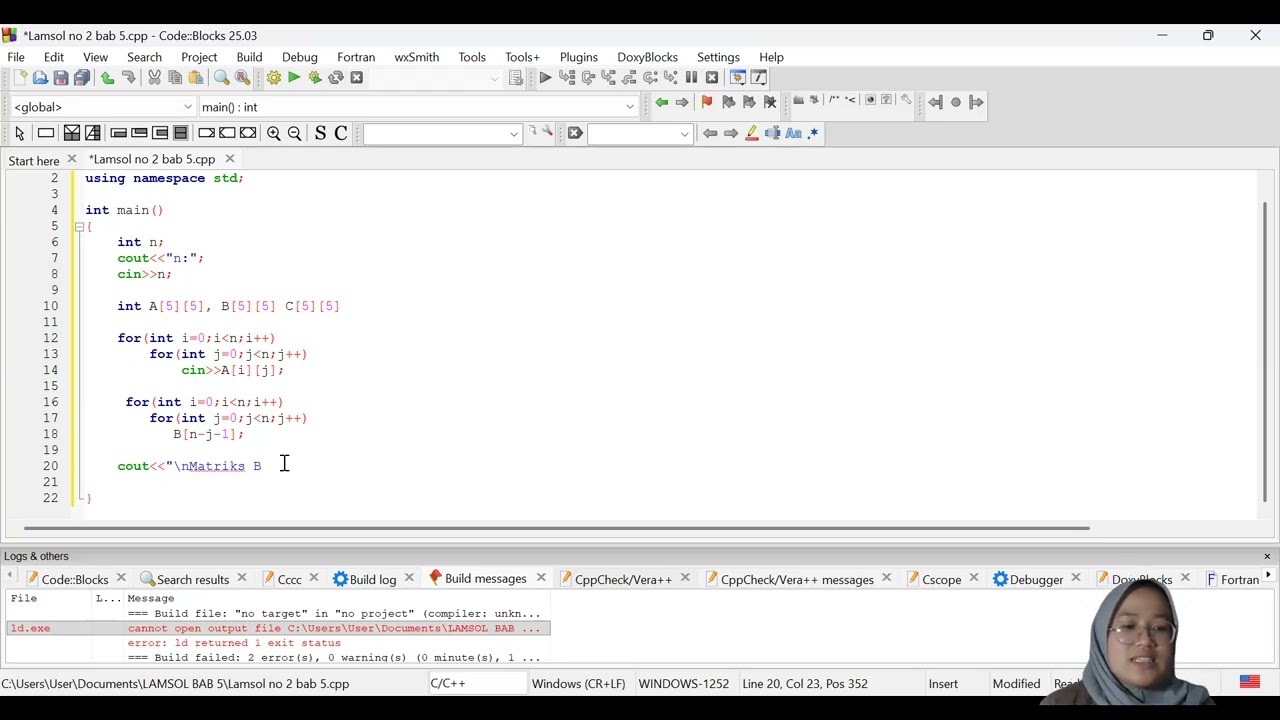Screen dimensions: 1280x720
Task: Jump back with the green arrow
Action: tap(661, 102)
